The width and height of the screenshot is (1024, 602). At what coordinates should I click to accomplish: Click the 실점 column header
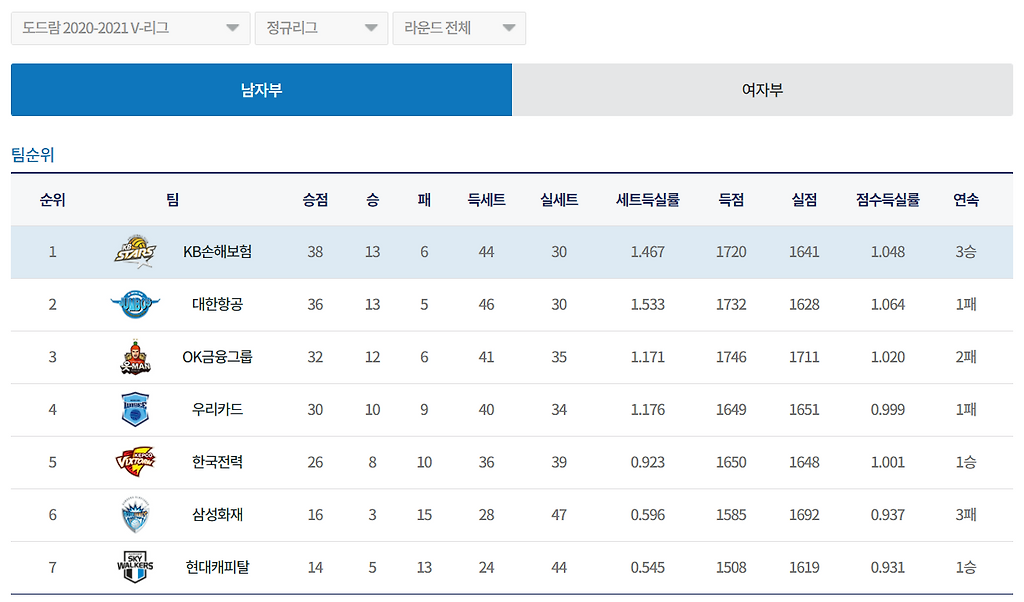point(805,200)
